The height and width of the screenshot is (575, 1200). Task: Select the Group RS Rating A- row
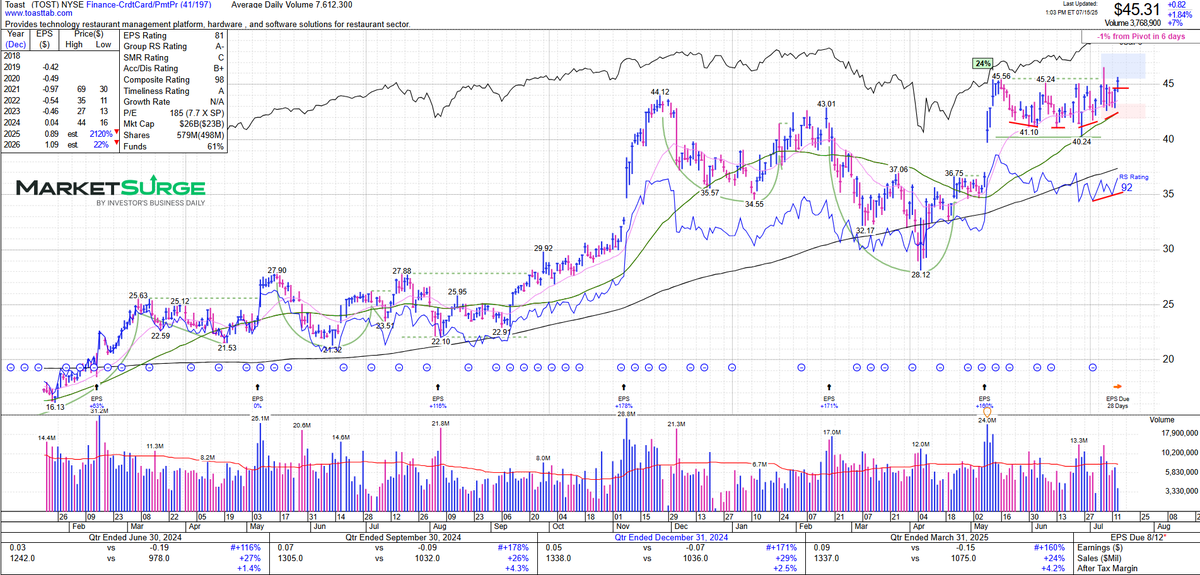175,47
